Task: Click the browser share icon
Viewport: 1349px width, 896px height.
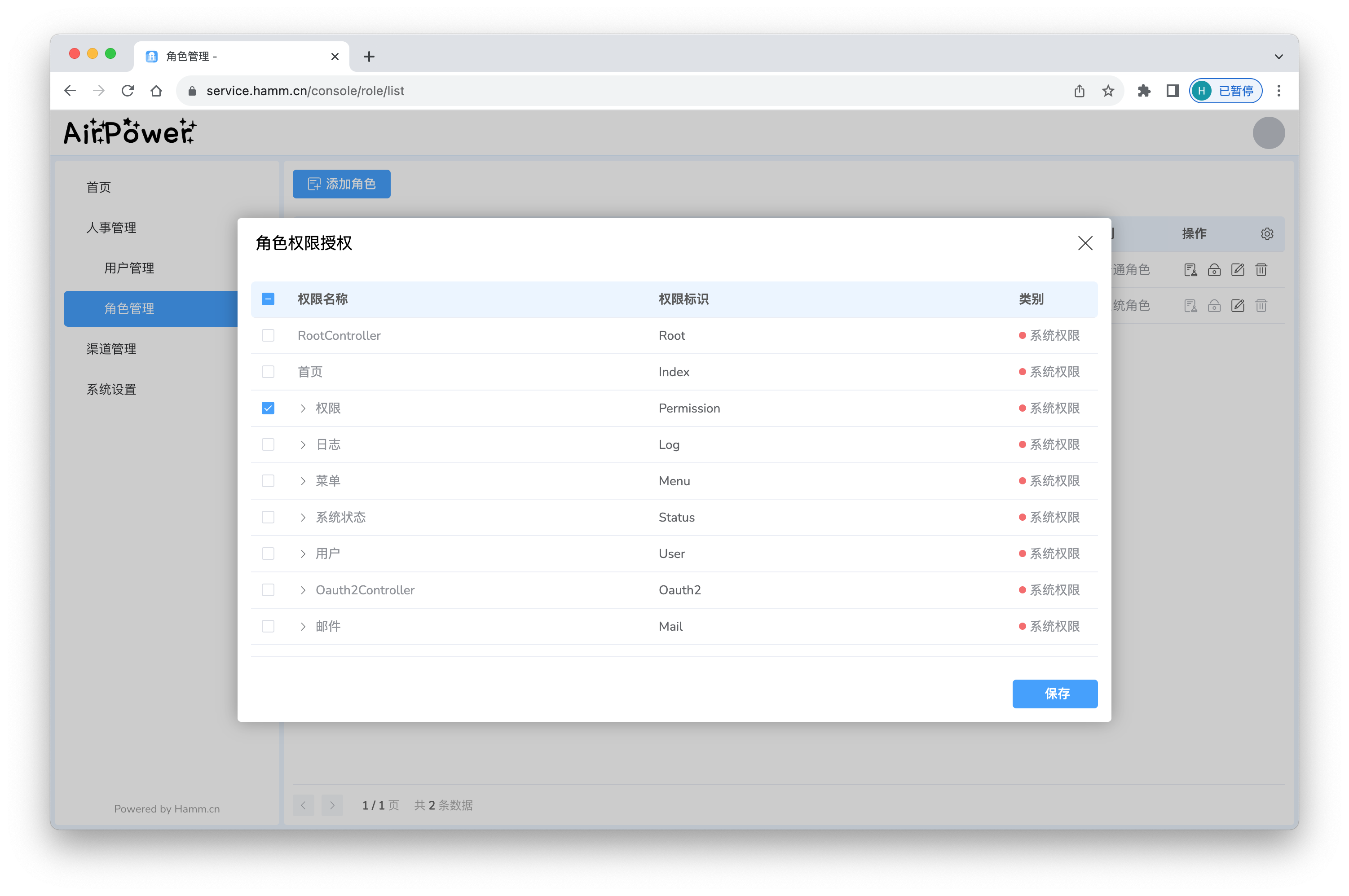Action: [x=1079, y=91]
